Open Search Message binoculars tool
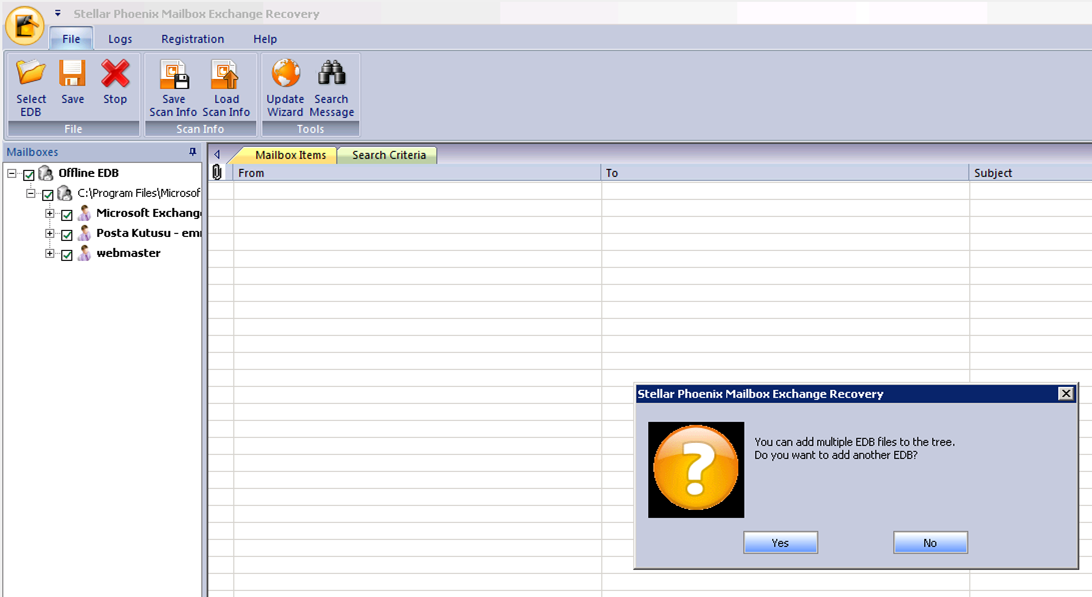Screen dimensions: 1092x597 click(332, 72)
